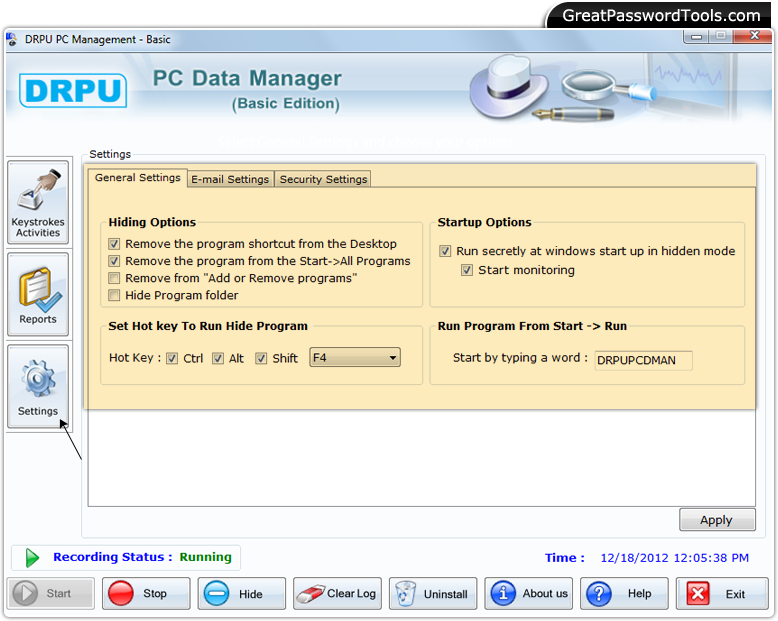Click the Hide program button
Image resolution: width=778 pixels, height=621 pixels.
coord(242,593)
